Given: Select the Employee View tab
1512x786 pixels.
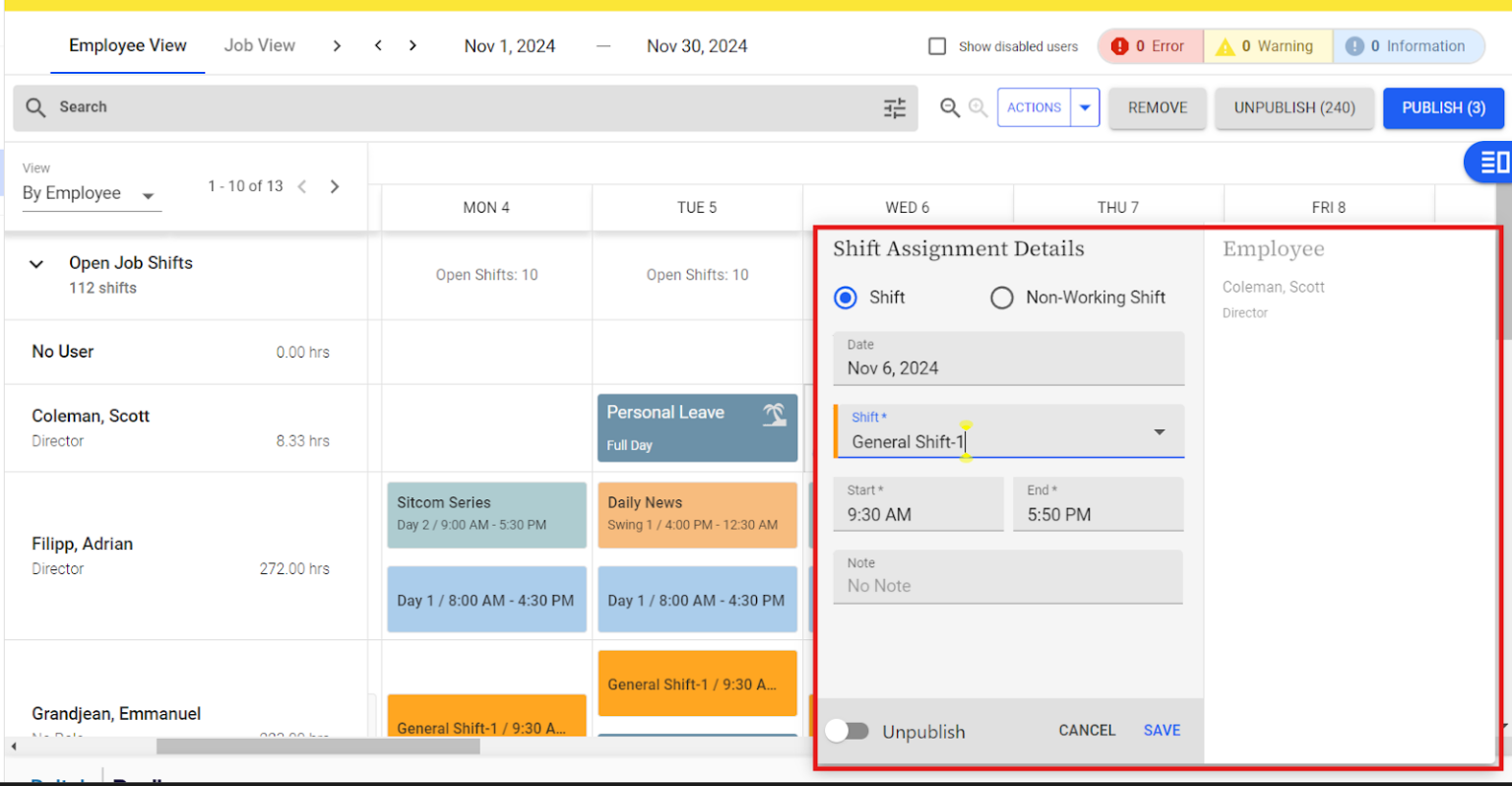Looking at the screenshot, I should [127, 45].
